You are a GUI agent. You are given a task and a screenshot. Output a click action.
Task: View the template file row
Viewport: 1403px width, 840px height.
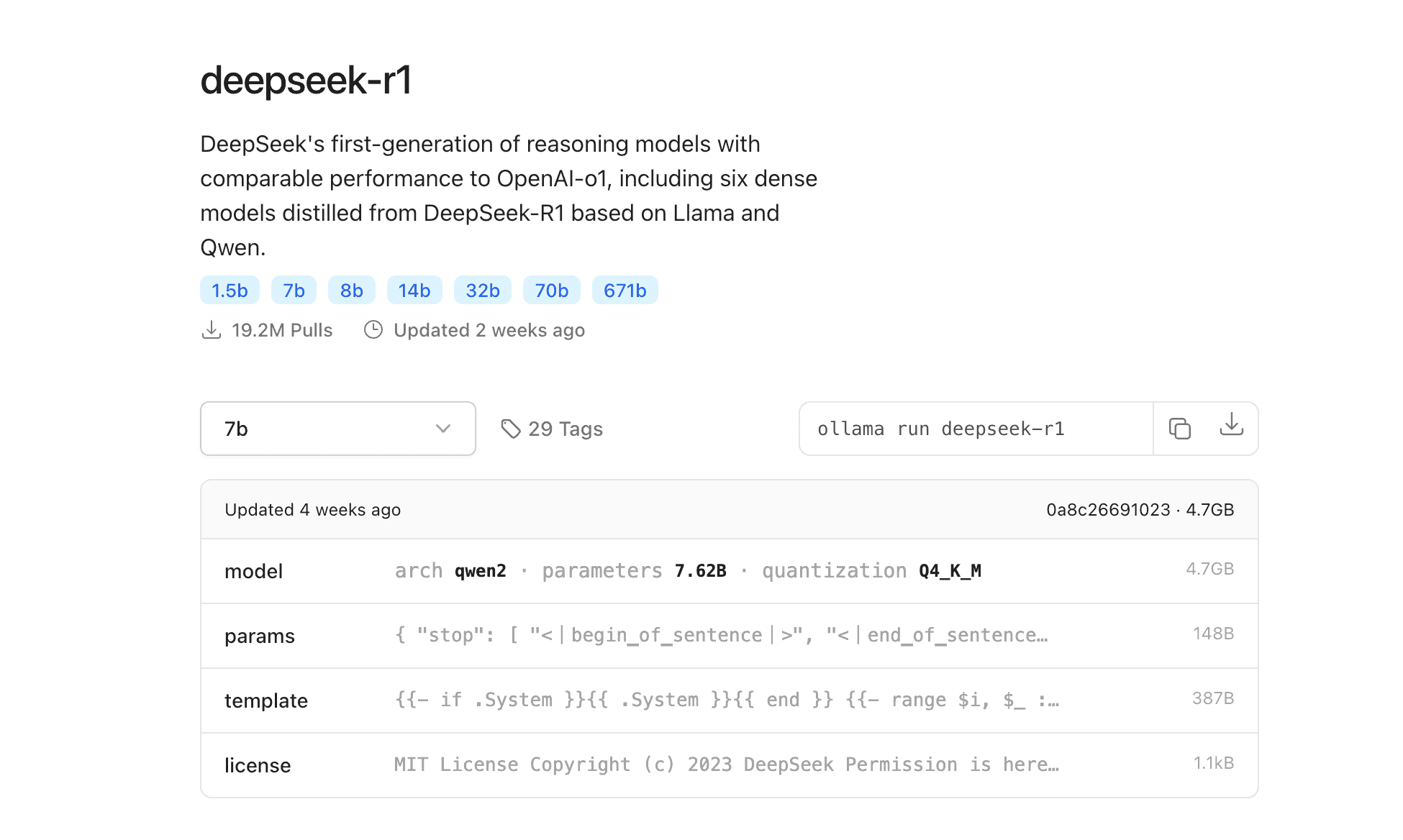point(729,700)
